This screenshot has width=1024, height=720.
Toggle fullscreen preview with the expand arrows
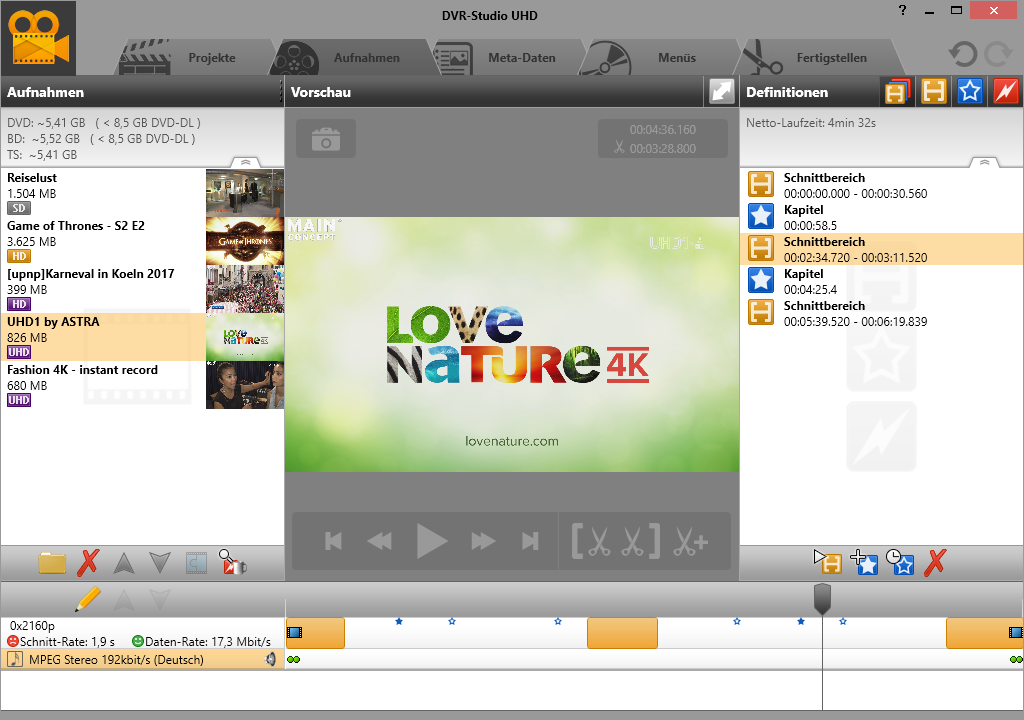[721, 91]
